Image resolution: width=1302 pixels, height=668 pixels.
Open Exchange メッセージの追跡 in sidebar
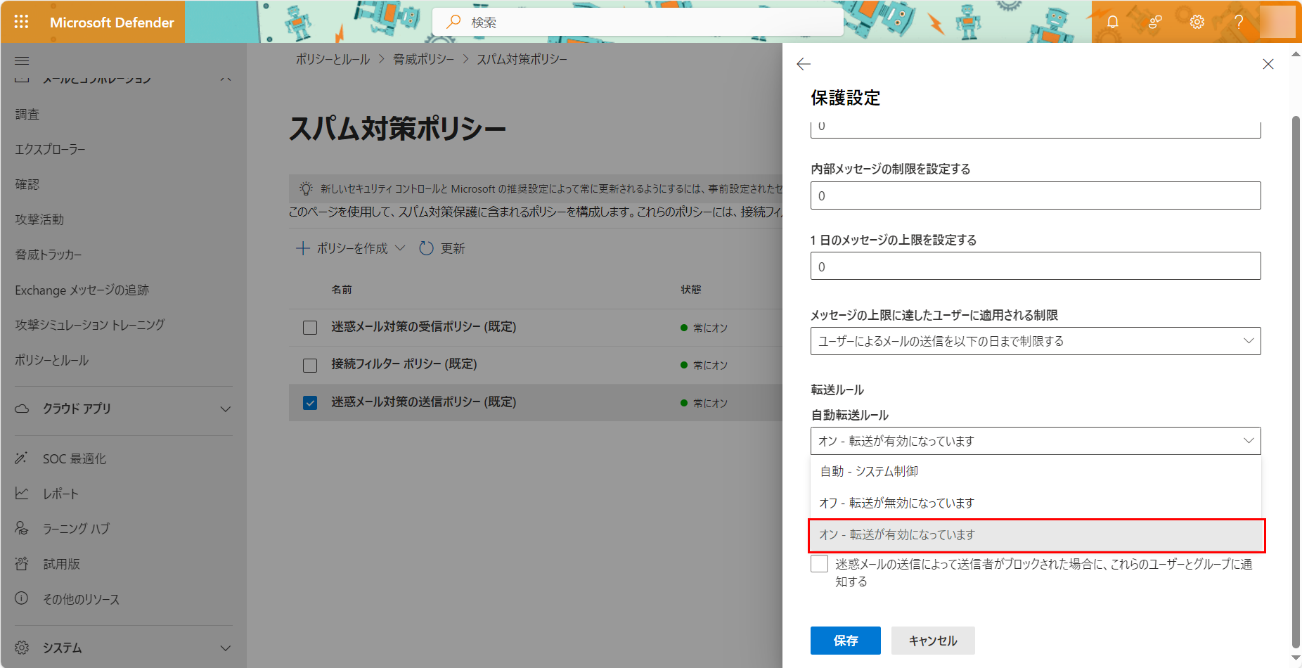pyautogui.click(x=82, y=290)
